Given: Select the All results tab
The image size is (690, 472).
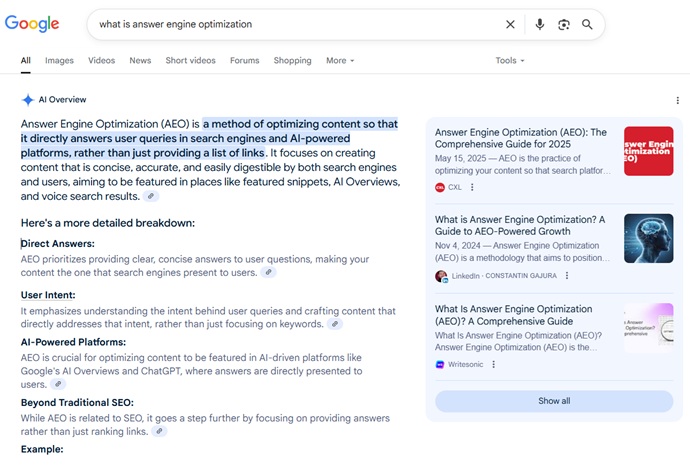Looking at the screenshot, I should pyautogui.click(x=26, y=61).
